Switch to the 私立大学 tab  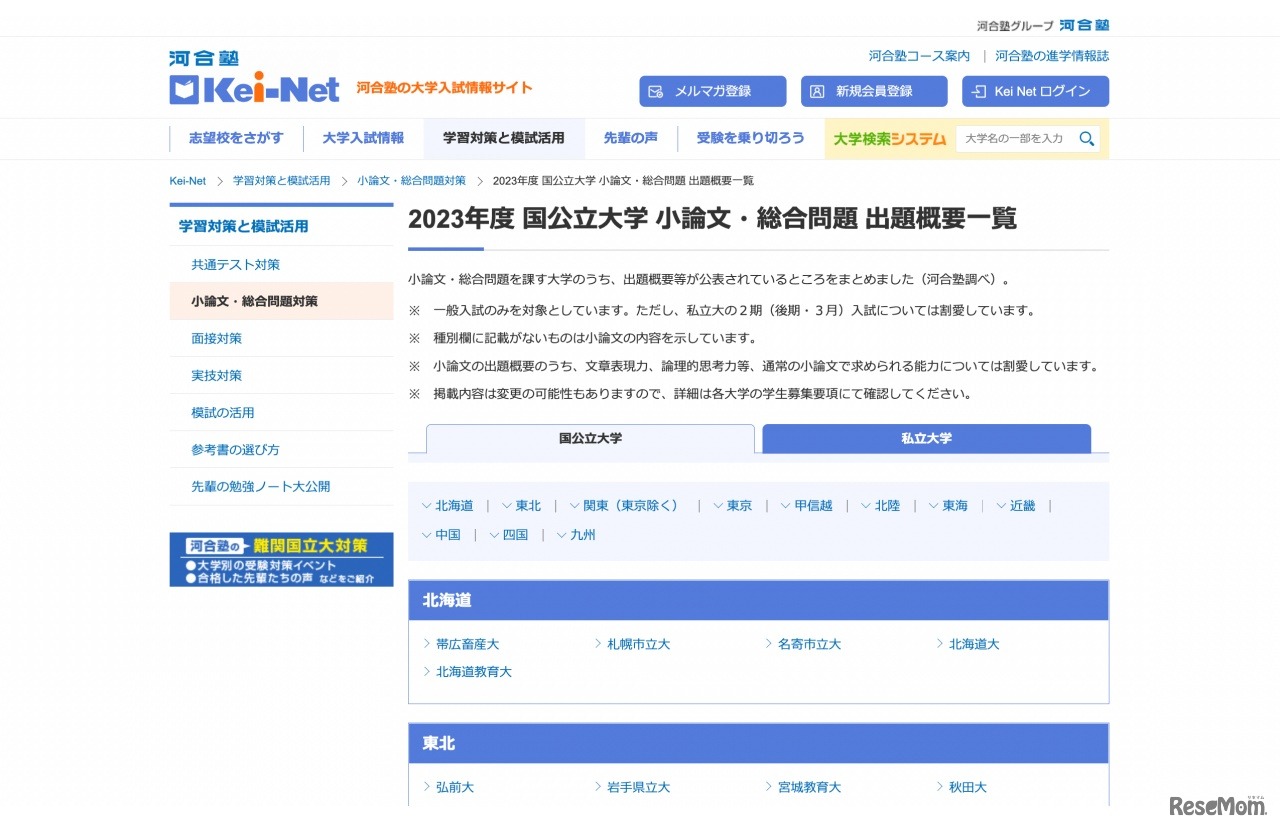926,438
